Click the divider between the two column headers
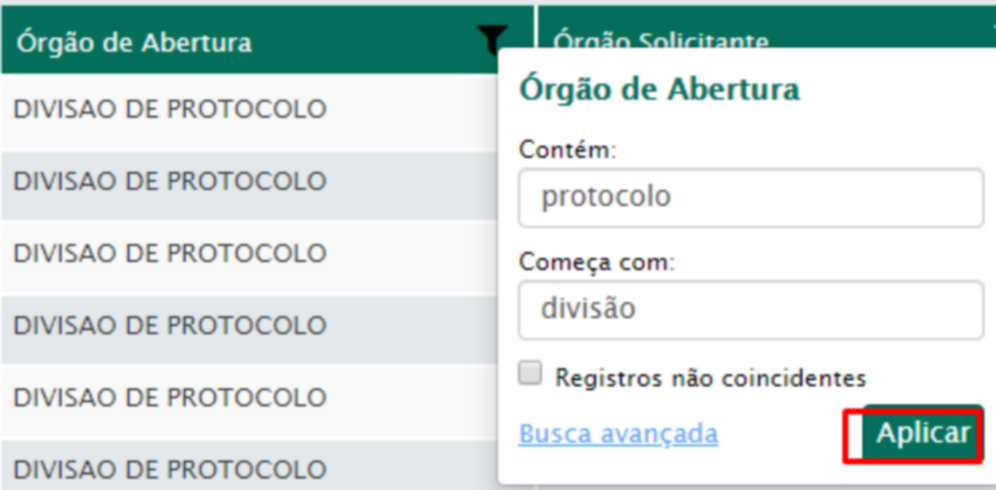 [x=535, y=25]
